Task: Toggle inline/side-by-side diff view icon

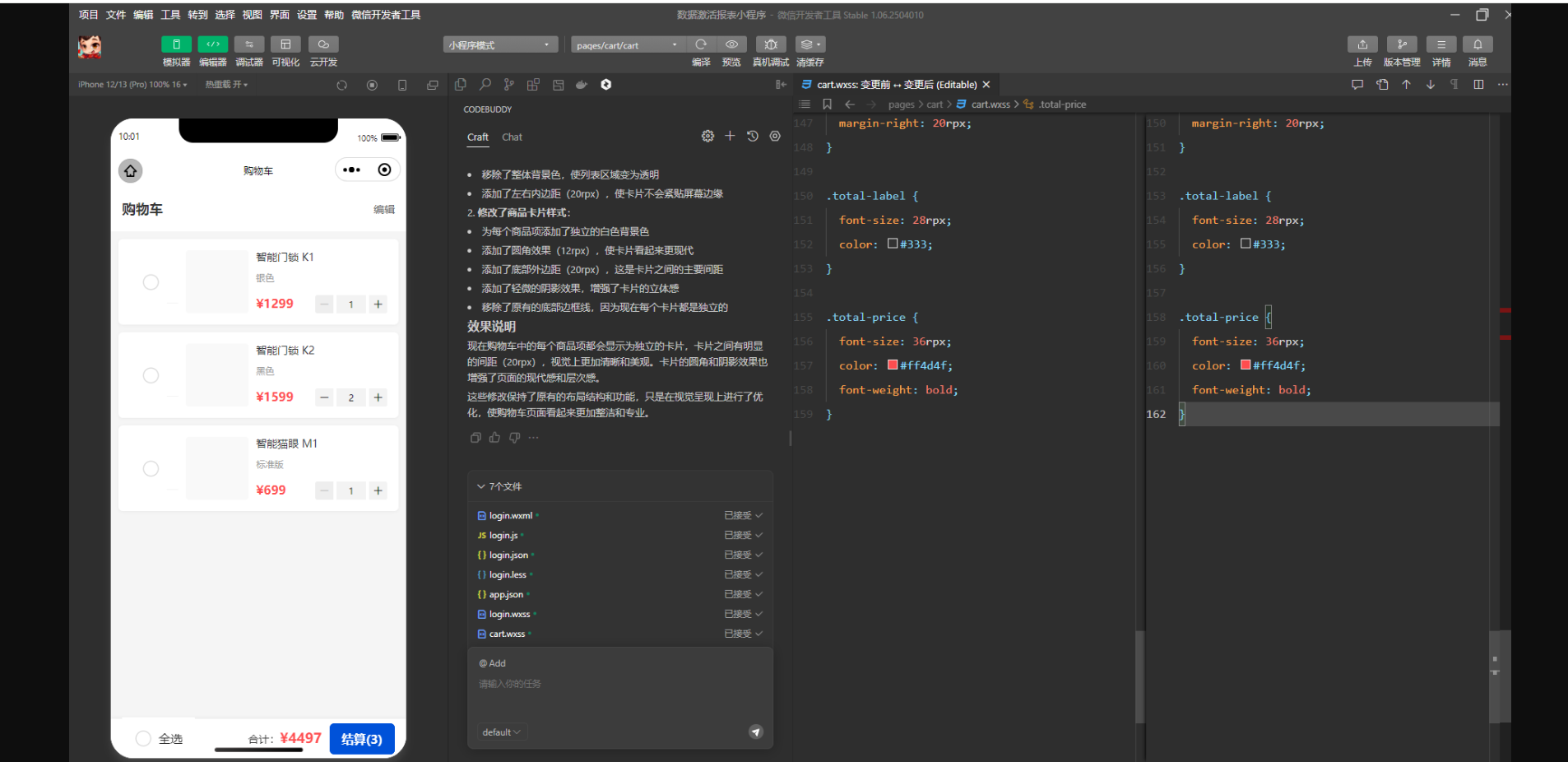Action: click(1478, 85)
